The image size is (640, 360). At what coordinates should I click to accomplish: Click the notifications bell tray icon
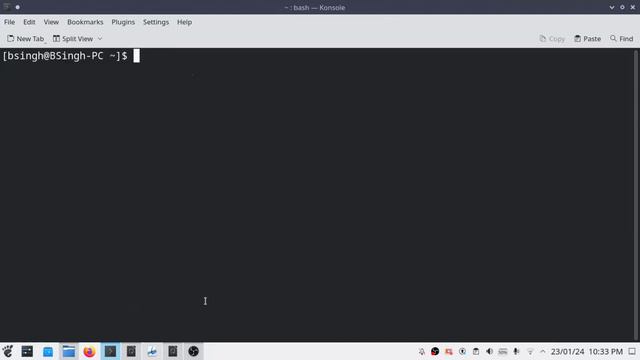point(422,351)
